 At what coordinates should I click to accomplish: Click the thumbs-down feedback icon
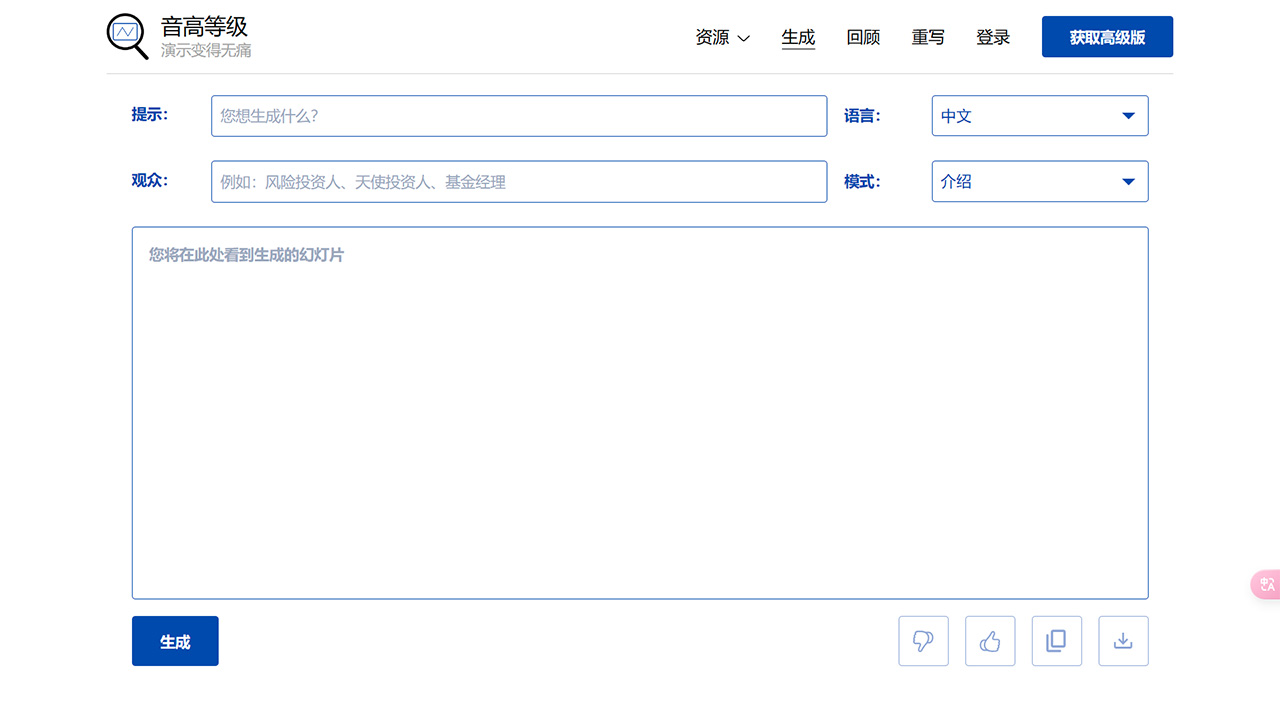tap(923, 641)
